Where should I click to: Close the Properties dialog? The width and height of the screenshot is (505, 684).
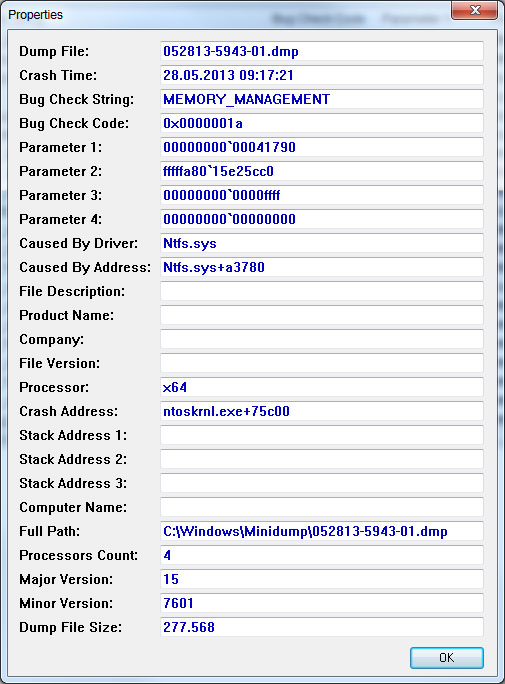(474, 10)
